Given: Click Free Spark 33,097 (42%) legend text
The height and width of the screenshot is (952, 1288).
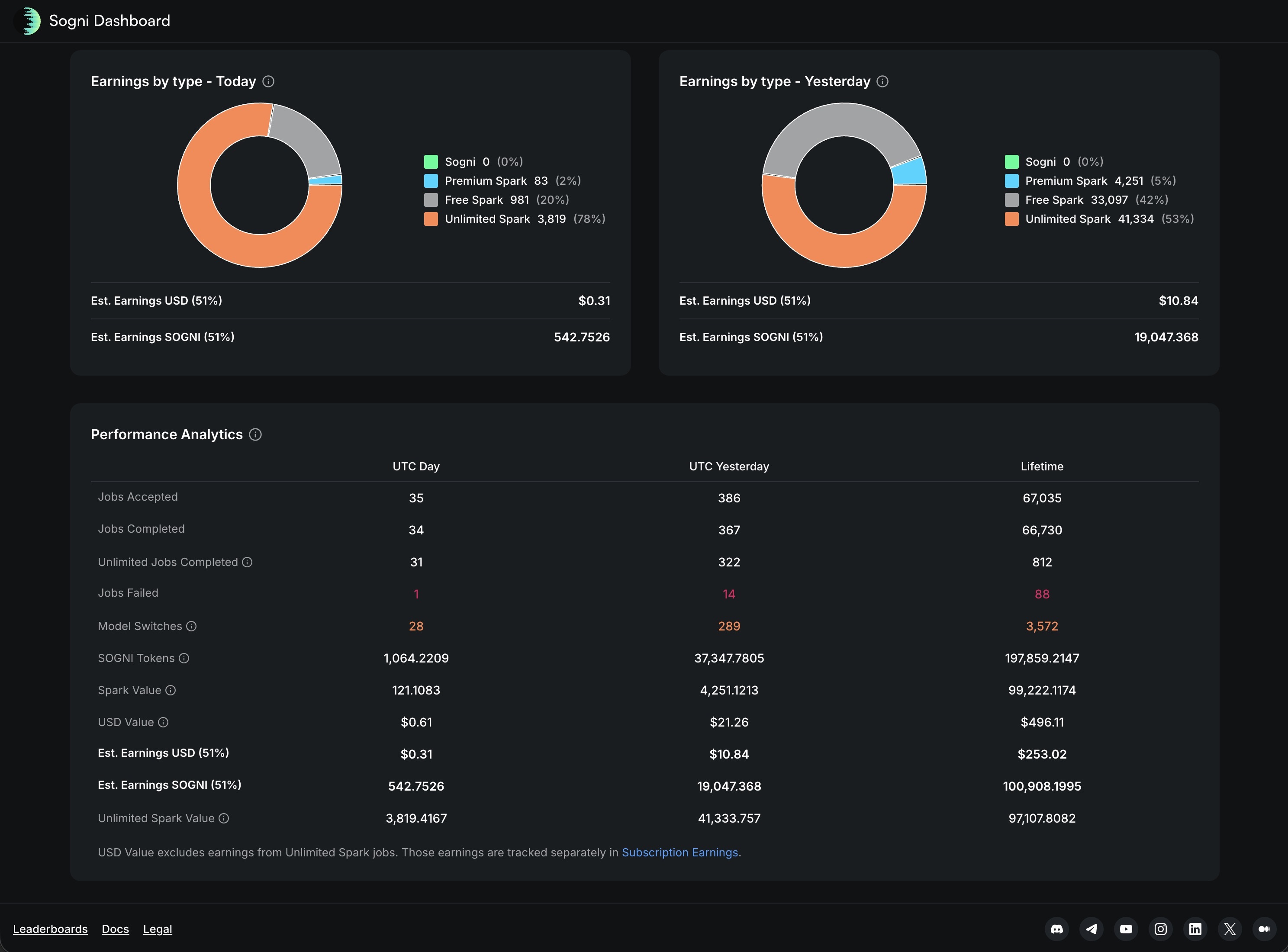Looking at the screenshot, I should coord(1097,200).
